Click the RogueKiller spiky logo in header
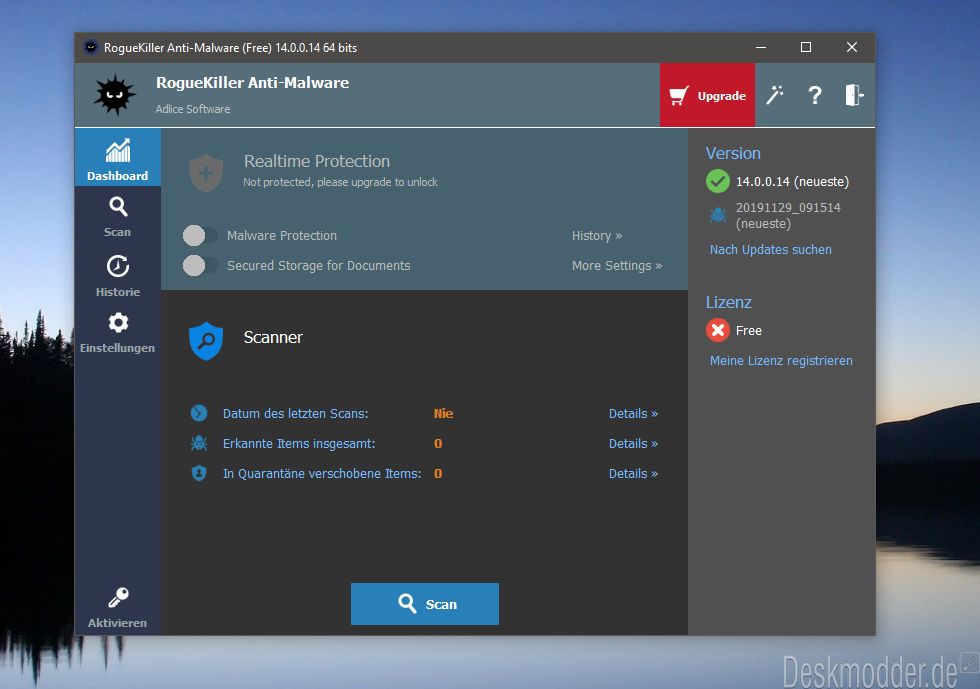This screenshot has height=689, width=980. coord(114,95)
